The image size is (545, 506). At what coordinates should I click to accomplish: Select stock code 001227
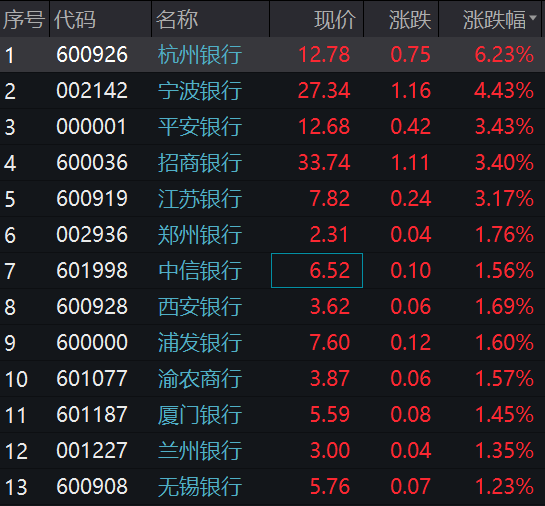(x=92, y=451)
